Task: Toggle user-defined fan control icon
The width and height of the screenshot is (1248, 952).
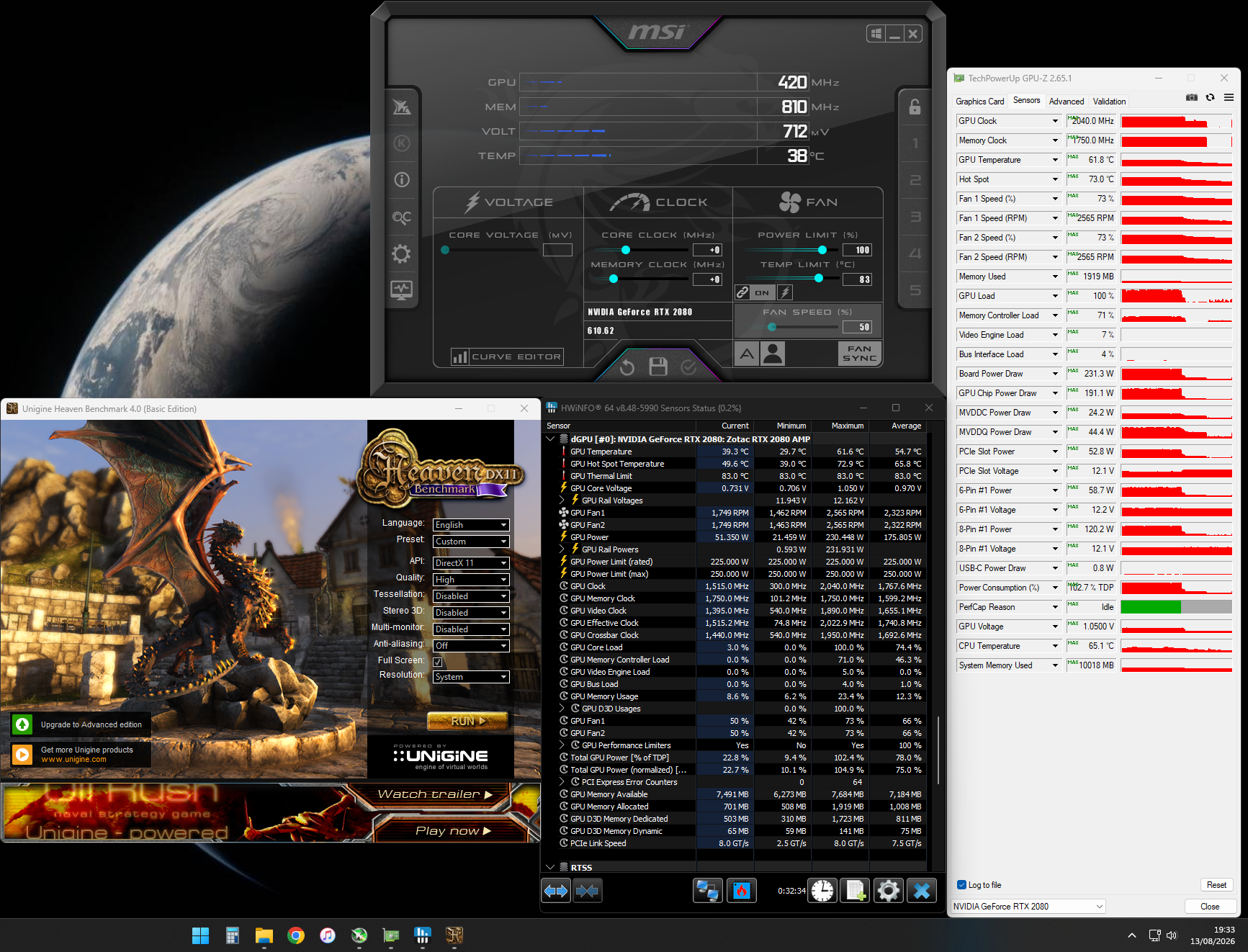Action: click(773, 354)
